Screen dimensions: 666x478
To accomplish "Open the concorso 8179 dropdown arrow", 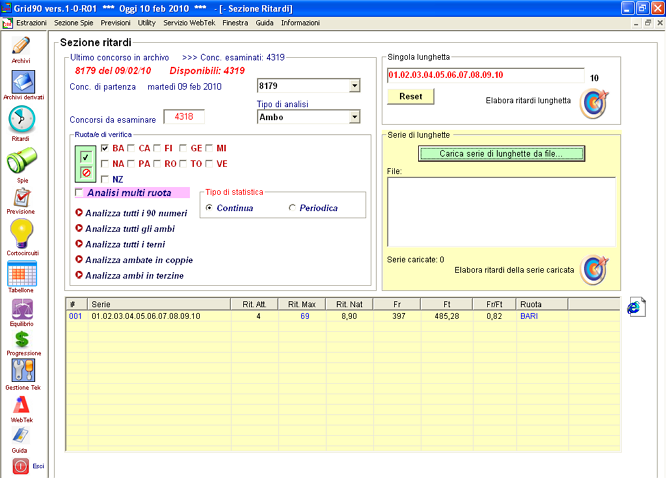I will pyautogui.click(x=354, y=86).
